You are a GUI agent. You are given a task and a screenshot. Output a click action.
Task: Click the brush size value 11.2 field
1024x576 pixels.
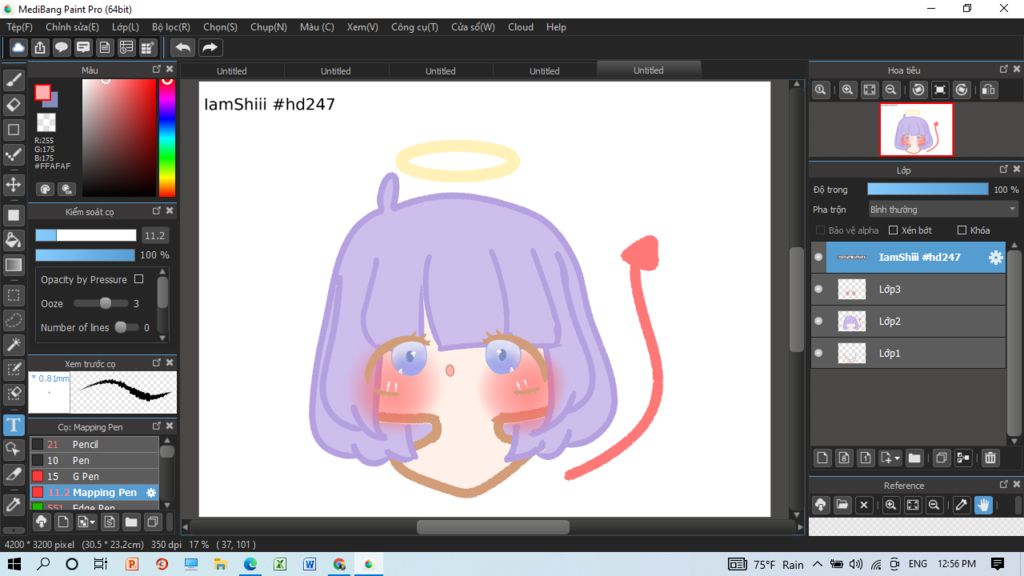(x=155, y=235)
